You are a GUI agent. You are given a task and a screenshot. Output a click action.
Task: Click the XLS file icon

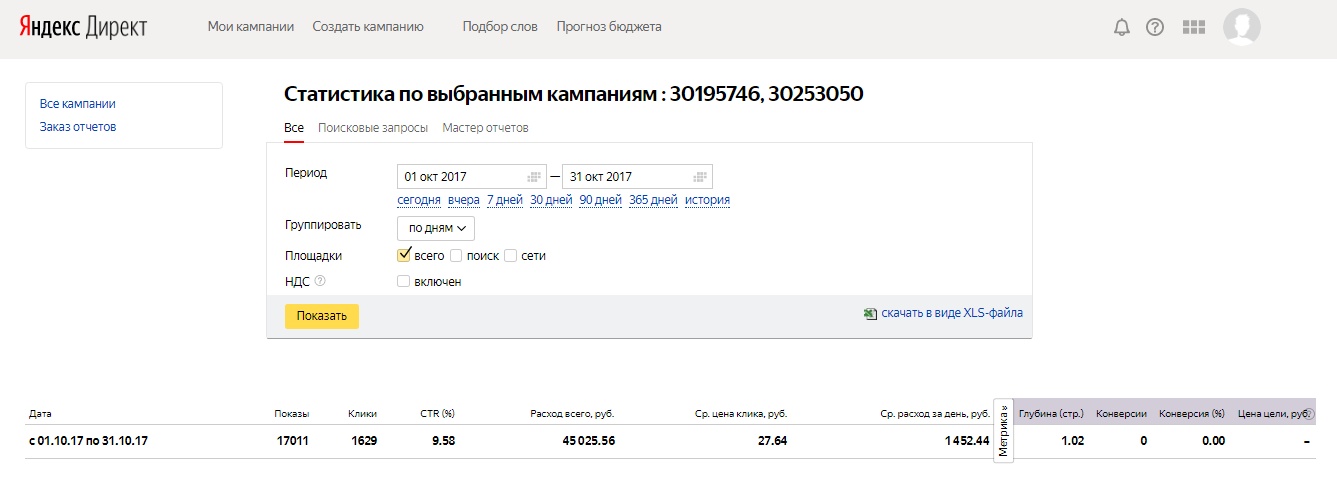tap(870, 313)
